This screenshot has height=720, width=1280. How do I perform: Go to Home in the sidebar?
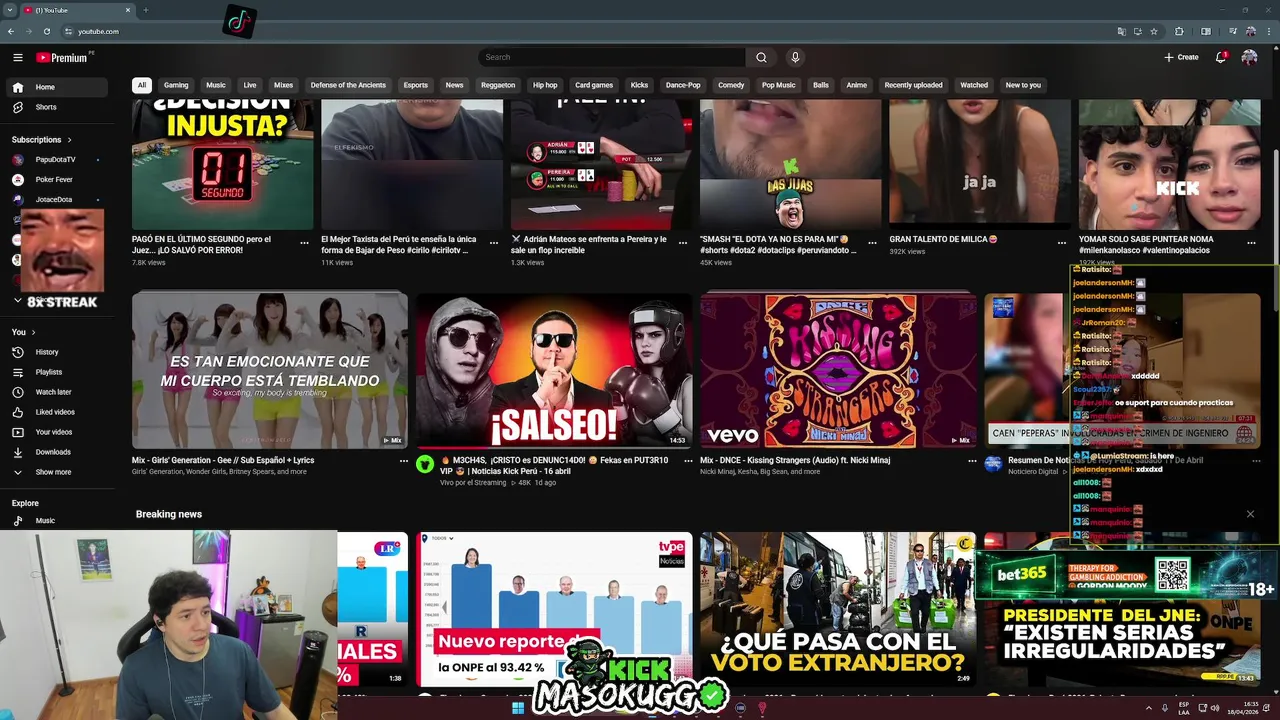coord(55,87)
